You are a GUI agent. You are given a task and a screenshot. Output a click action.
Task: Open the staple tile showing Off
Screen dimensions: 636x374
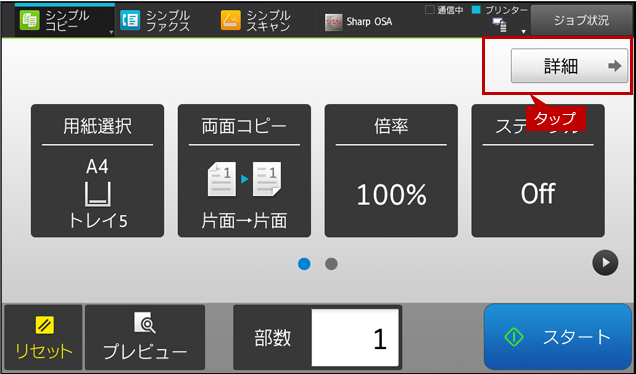[x=538, y=170]
